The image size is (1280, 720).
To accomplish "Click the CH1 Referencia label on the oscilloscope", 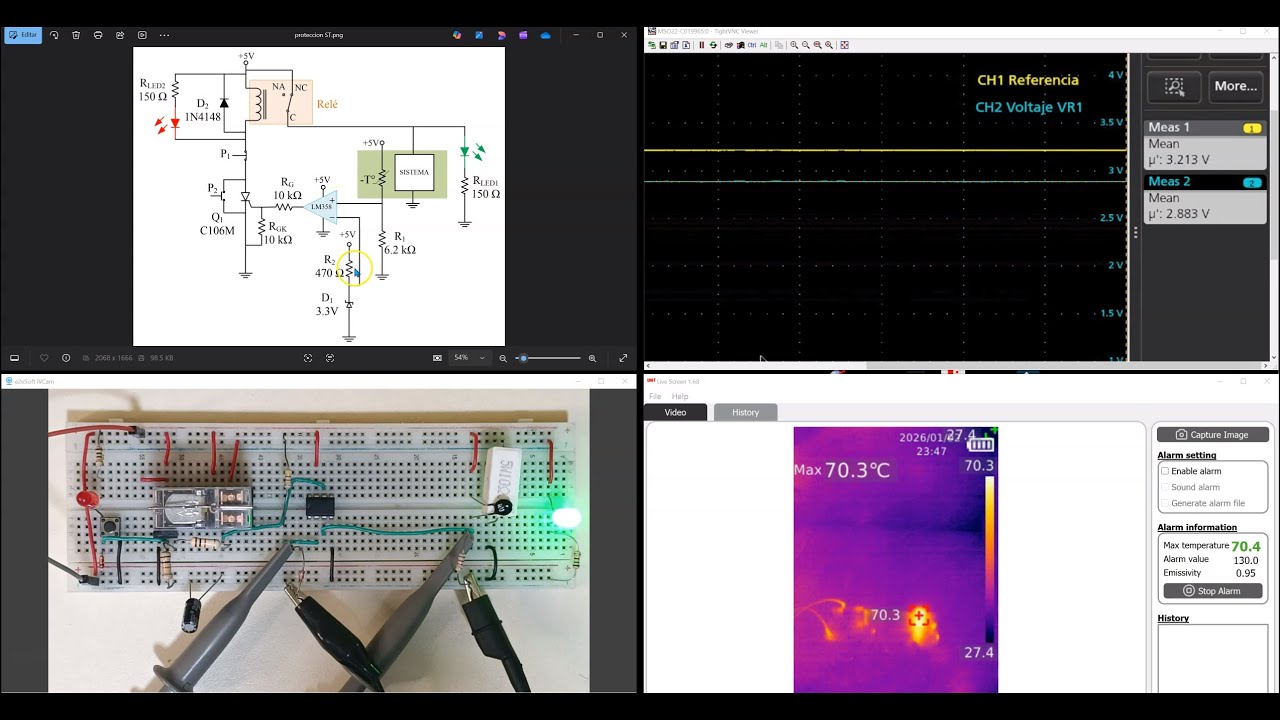I will pos(1027,80).
